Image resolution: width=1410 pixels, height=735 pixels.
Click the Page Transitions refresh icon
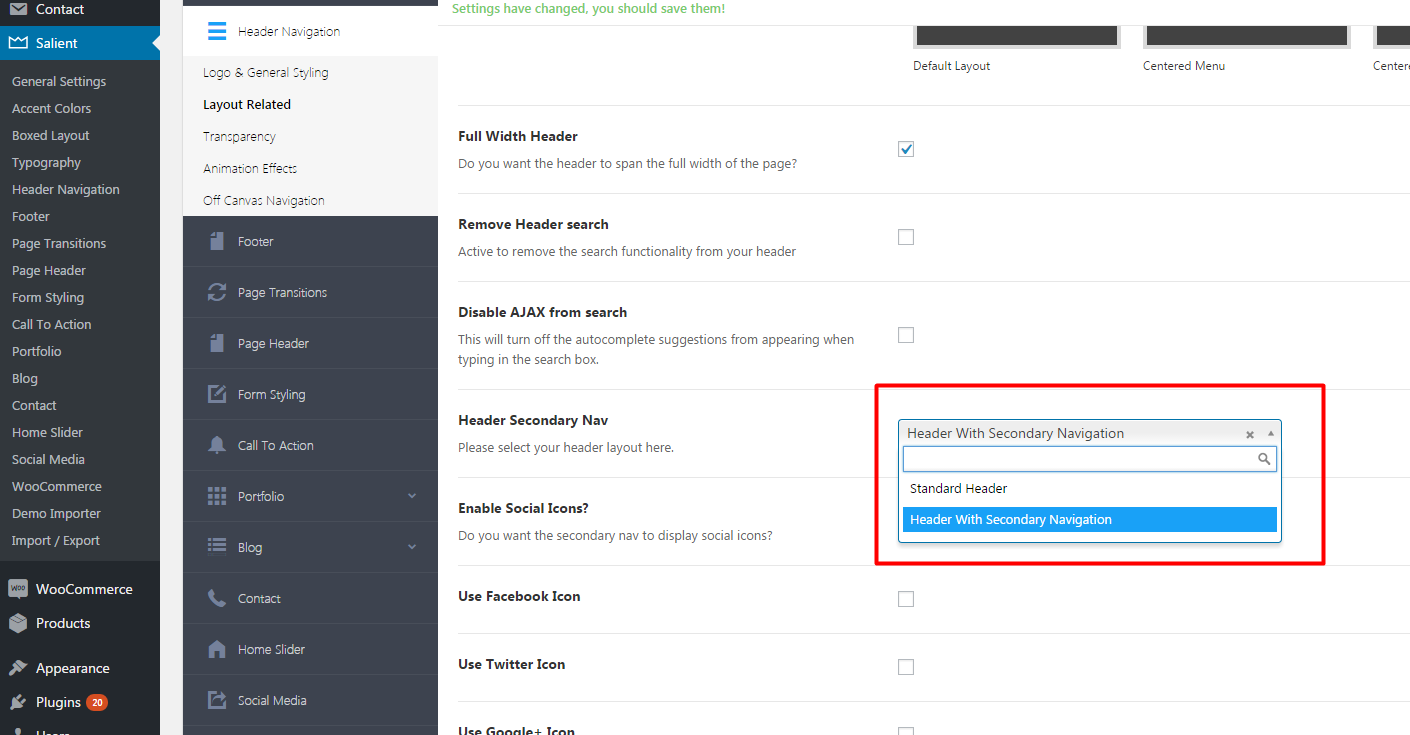click(216, 293)
